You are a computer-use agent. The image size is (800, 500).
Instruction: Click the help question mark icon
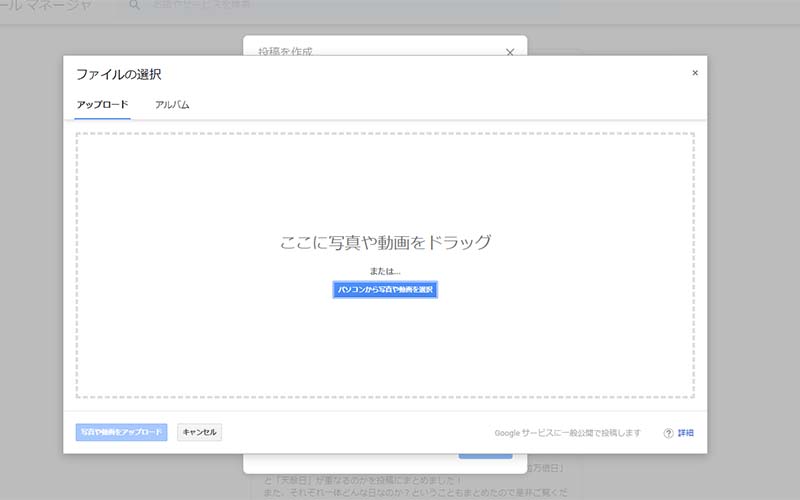pos(668,433)
